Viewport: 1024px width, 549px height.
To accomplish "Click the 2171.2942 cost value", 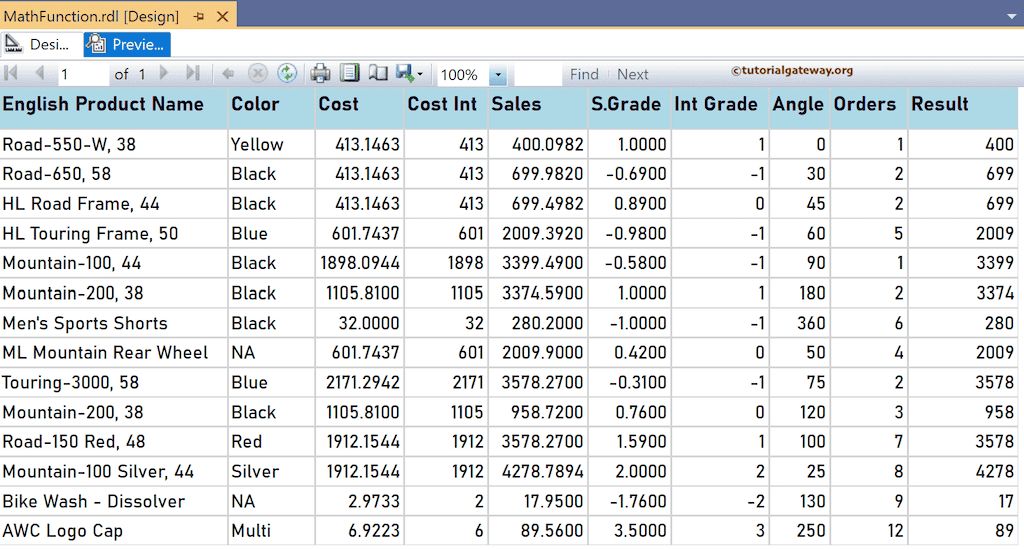I will (363, 383).
